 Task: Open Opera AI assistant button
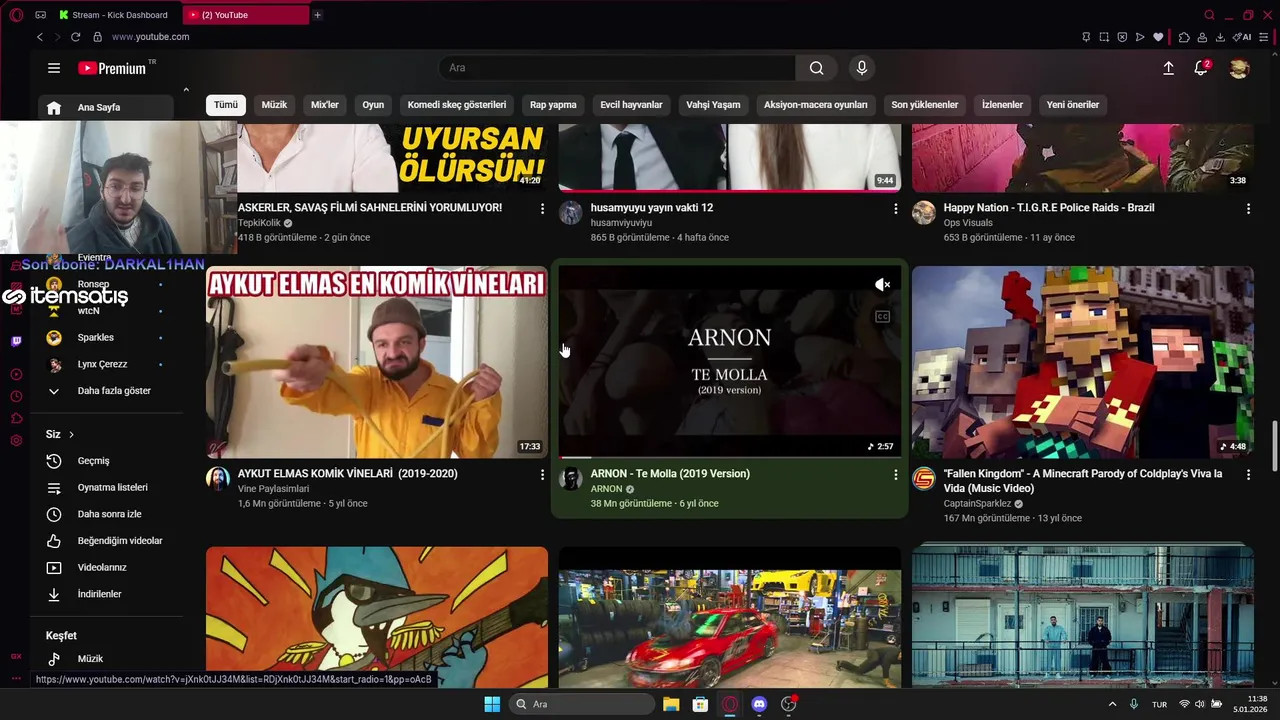pos(1242,37)
